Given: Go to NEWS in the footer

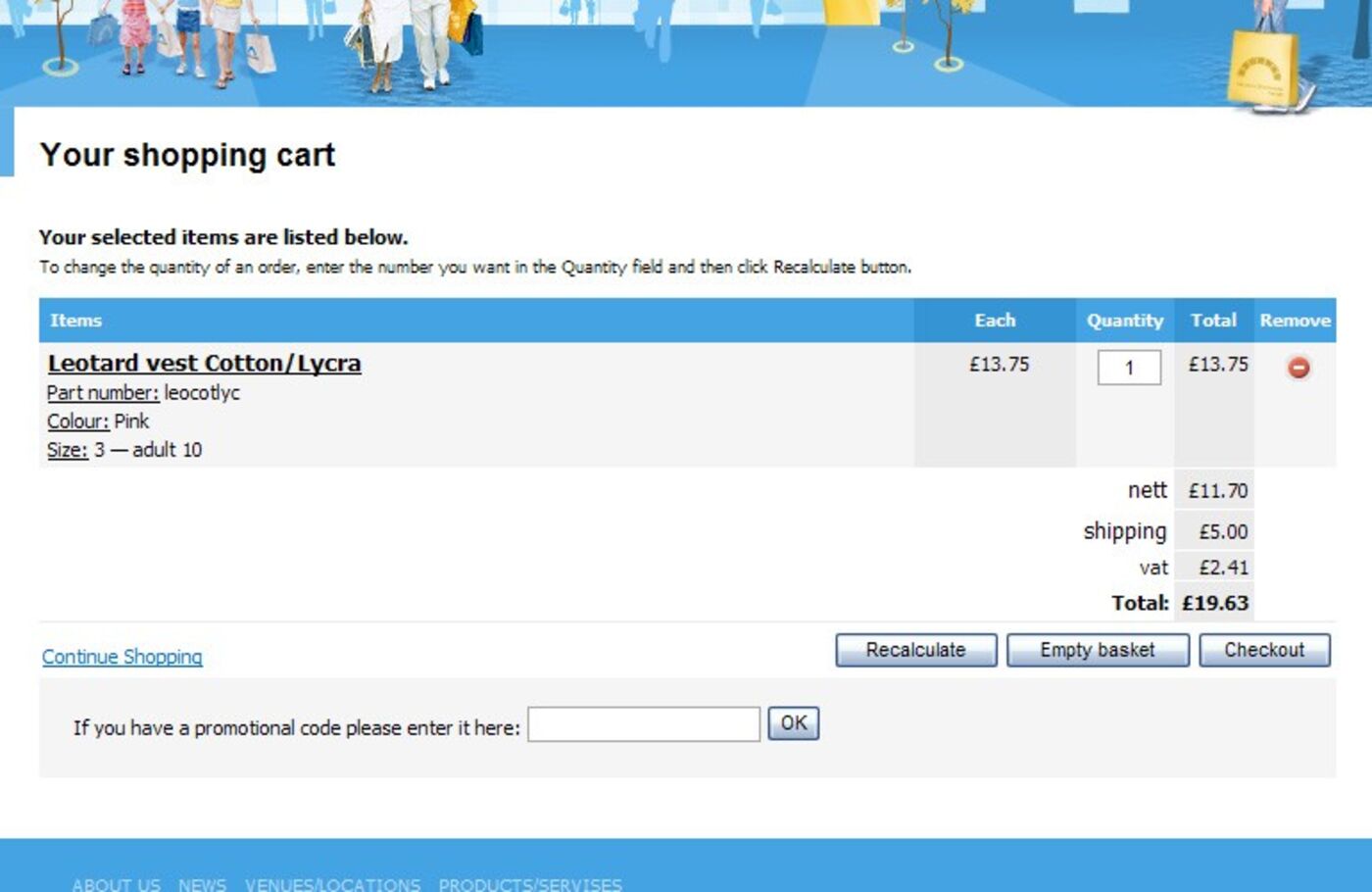Looking at the screenshot, I should point(202,884).
